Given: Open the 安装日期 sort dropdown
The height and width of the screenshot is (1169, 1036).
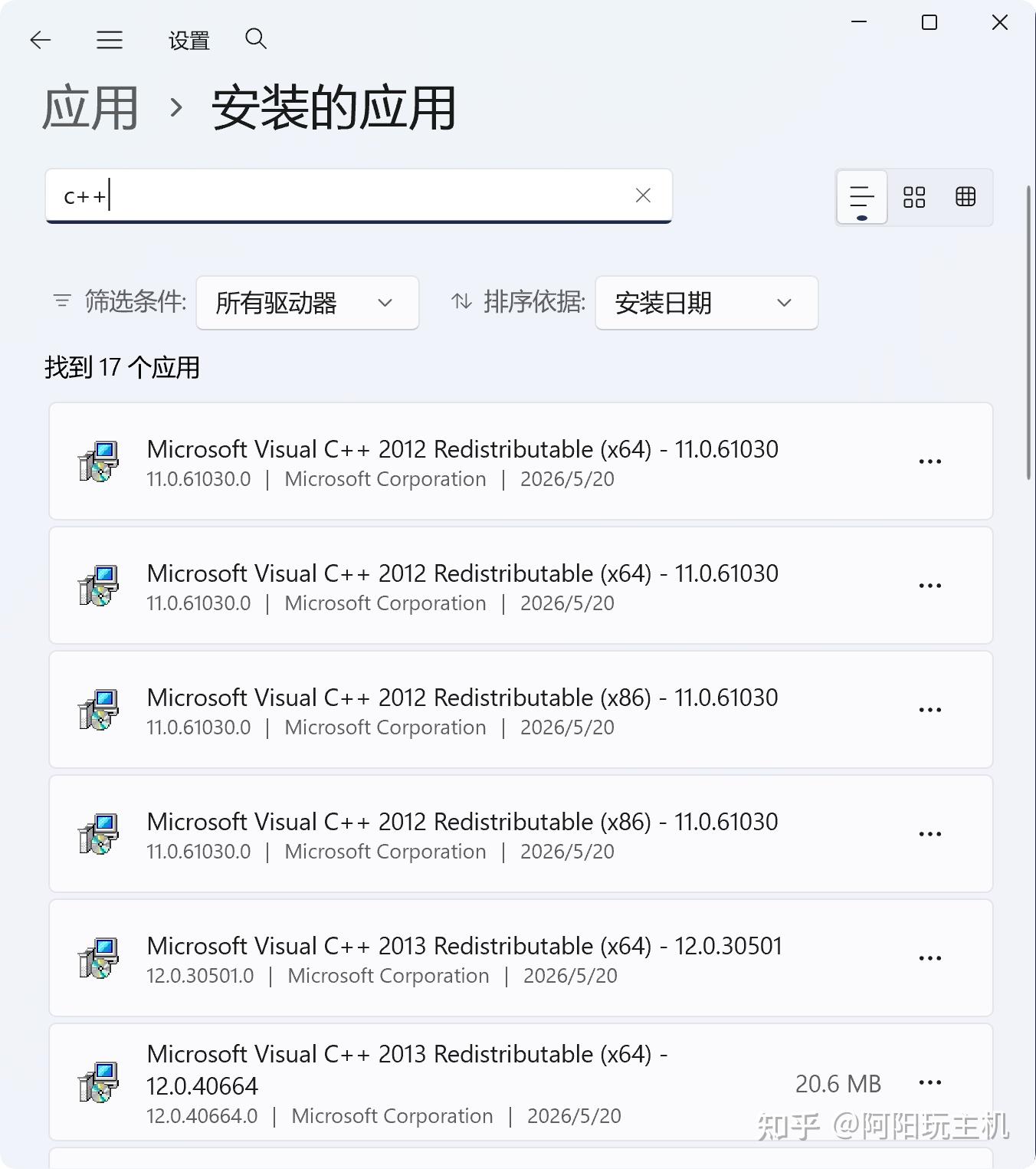Looking at the screenshot, I should click(707, 303).
